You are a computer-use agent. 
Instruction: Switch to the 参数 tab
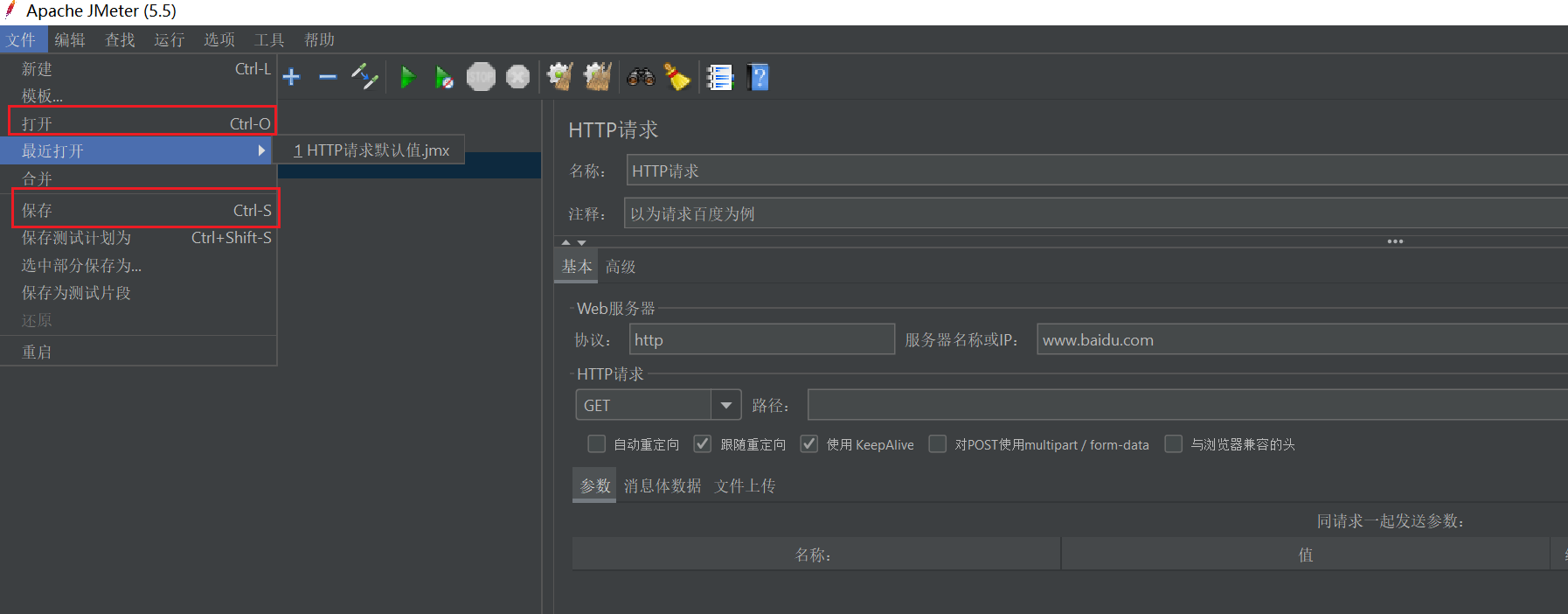(x=595, y=485)
